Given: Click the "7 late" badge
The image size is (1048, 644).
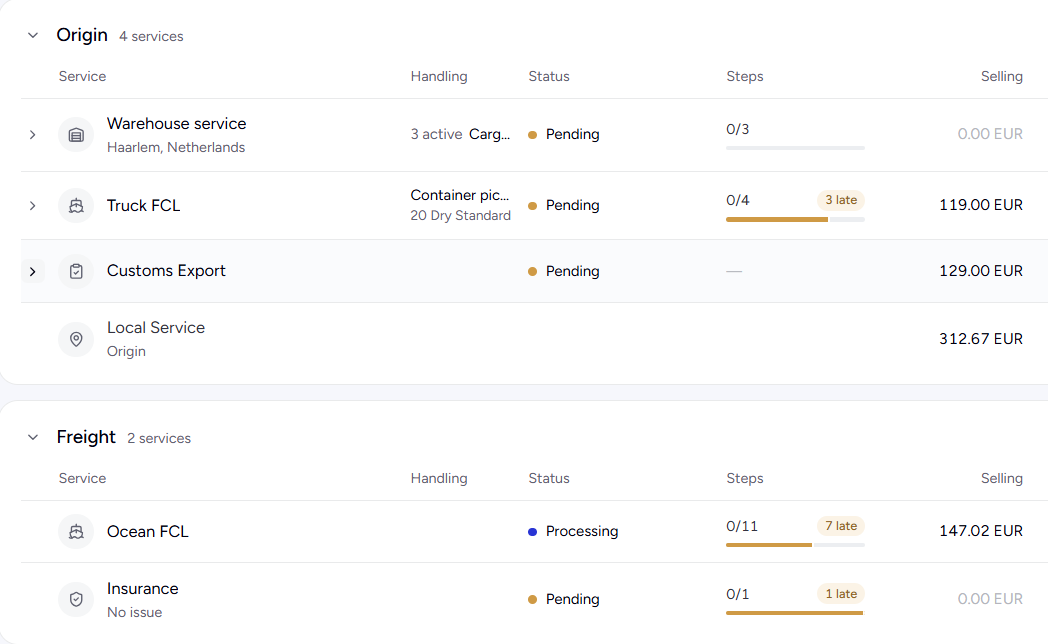Looking at the screenshot, I should click(841, 526).
